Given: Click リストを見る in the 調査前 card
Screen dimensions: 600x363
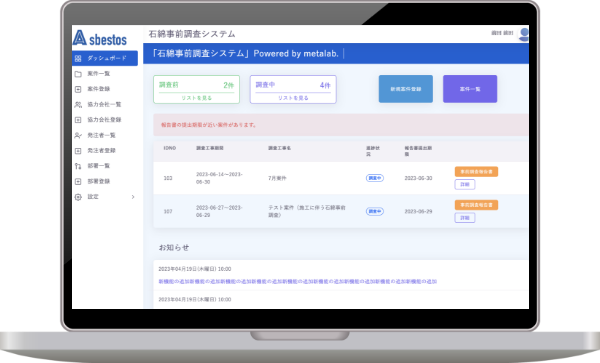Looking at the screenshot, I should [197, 98].
